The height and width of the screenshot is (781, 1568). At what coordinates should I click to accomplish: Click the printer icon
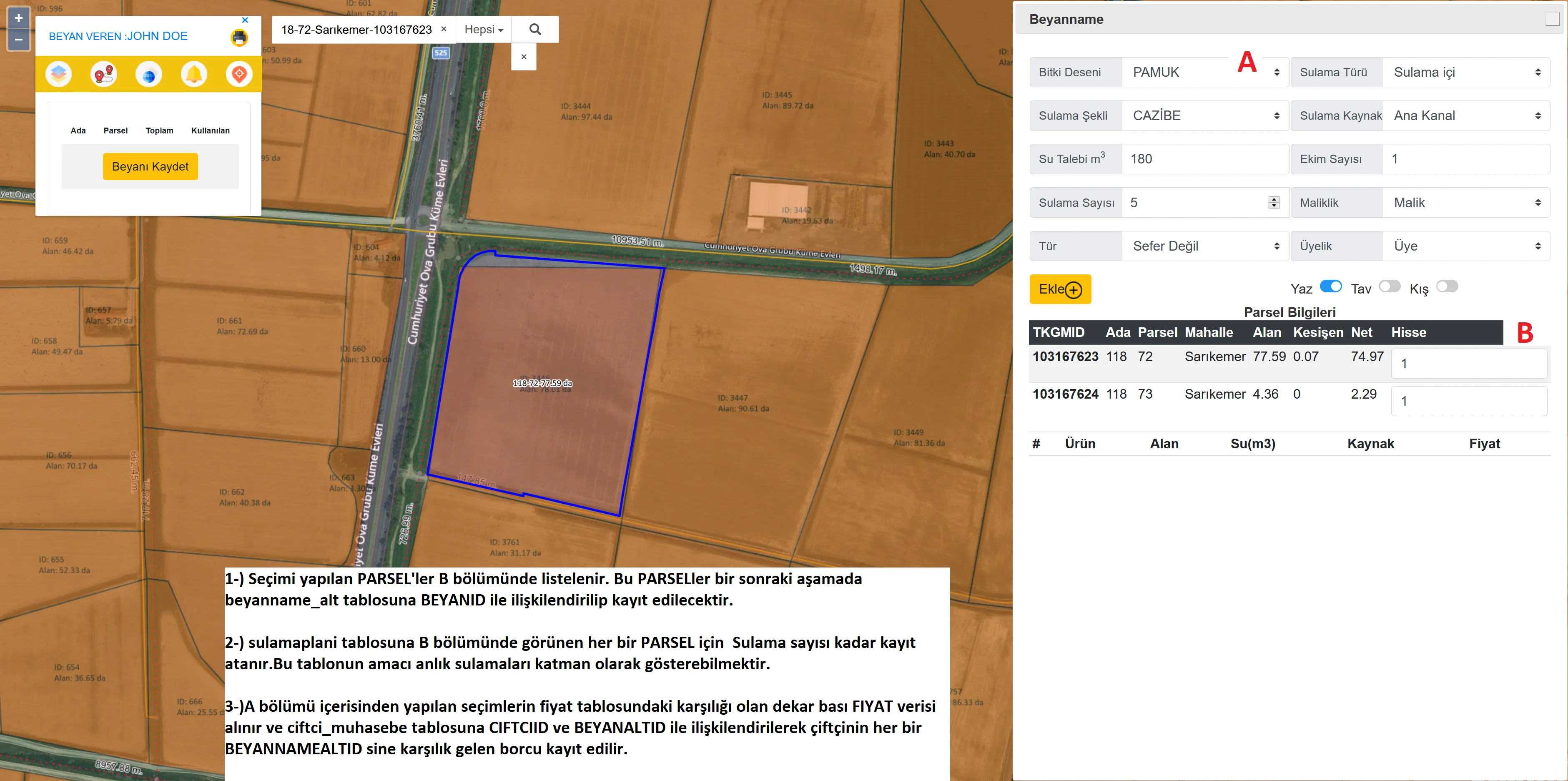[x=239, y=38]
